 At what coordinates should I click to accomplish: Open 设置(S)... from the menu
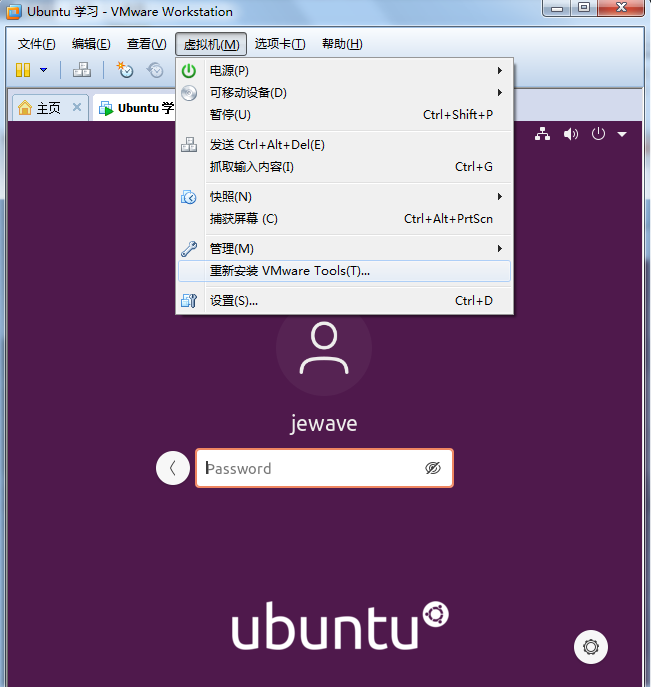[344, 301]
